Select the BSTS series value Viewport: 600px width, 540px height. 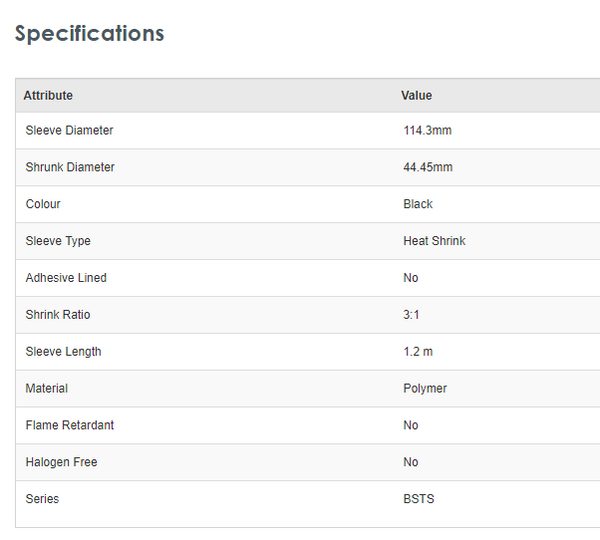[x=419, y=499]
